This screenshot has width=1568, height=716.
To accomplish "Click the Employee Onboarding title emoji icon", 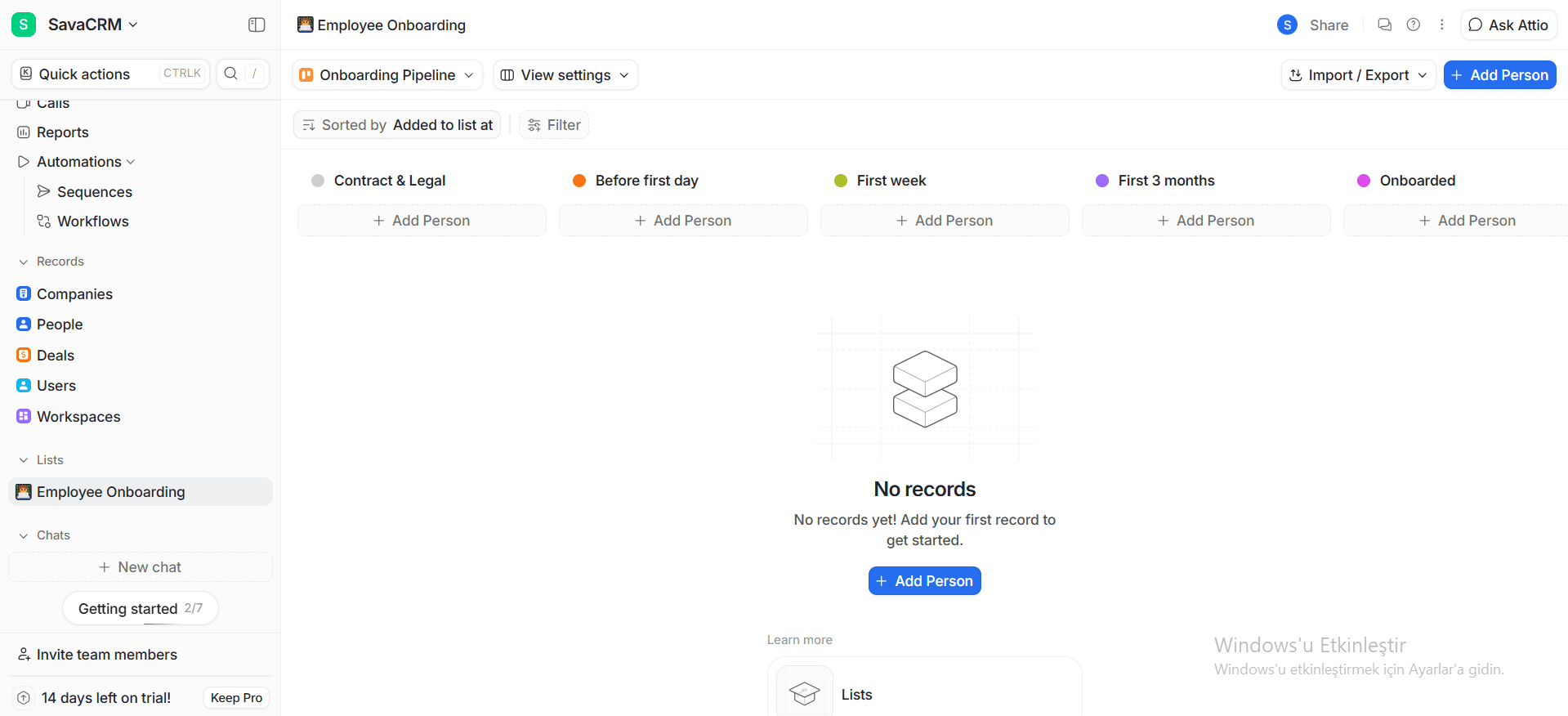I will 306,25.
